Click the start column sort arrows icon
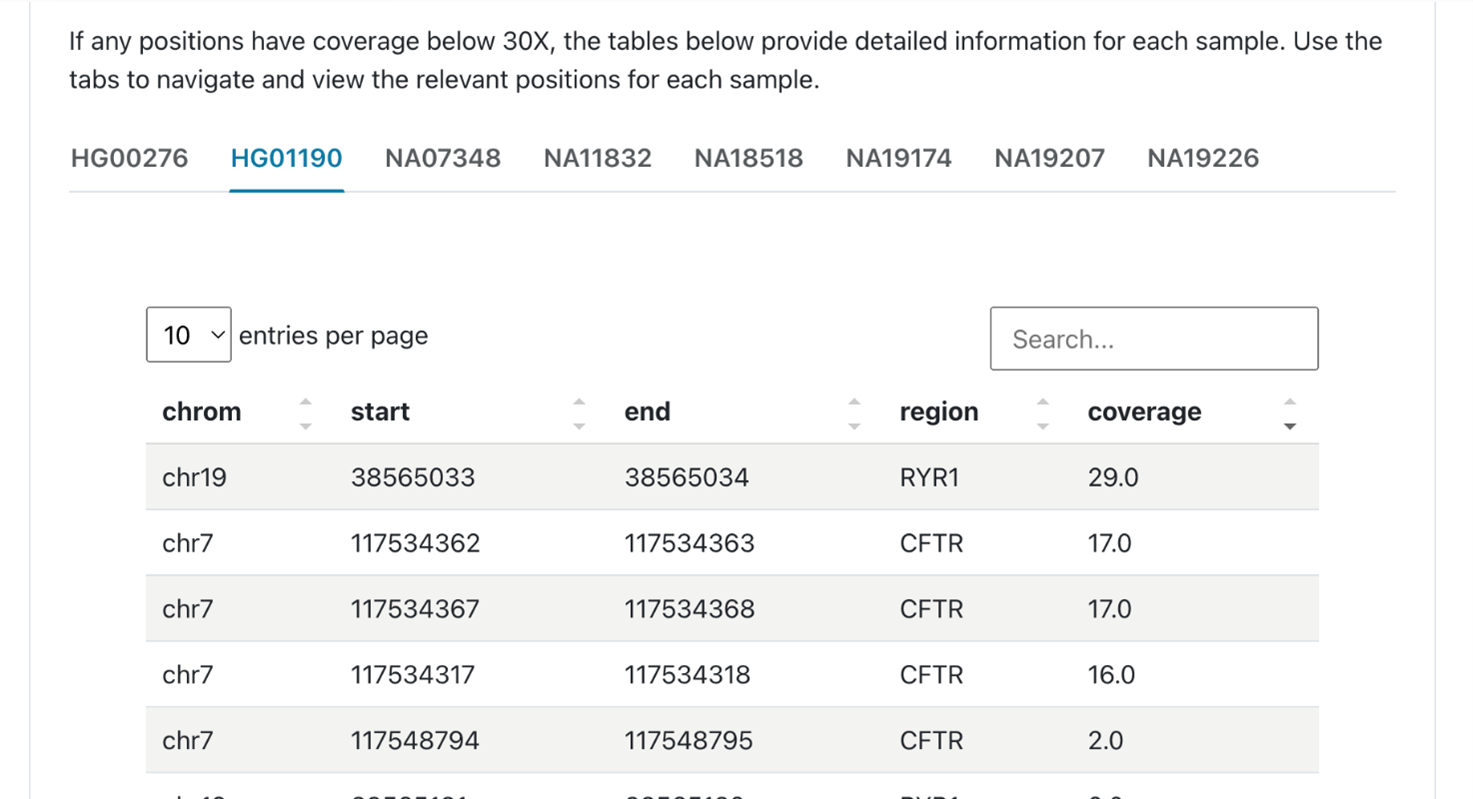Screen dimensions: 1473x799 pos(579,413)
